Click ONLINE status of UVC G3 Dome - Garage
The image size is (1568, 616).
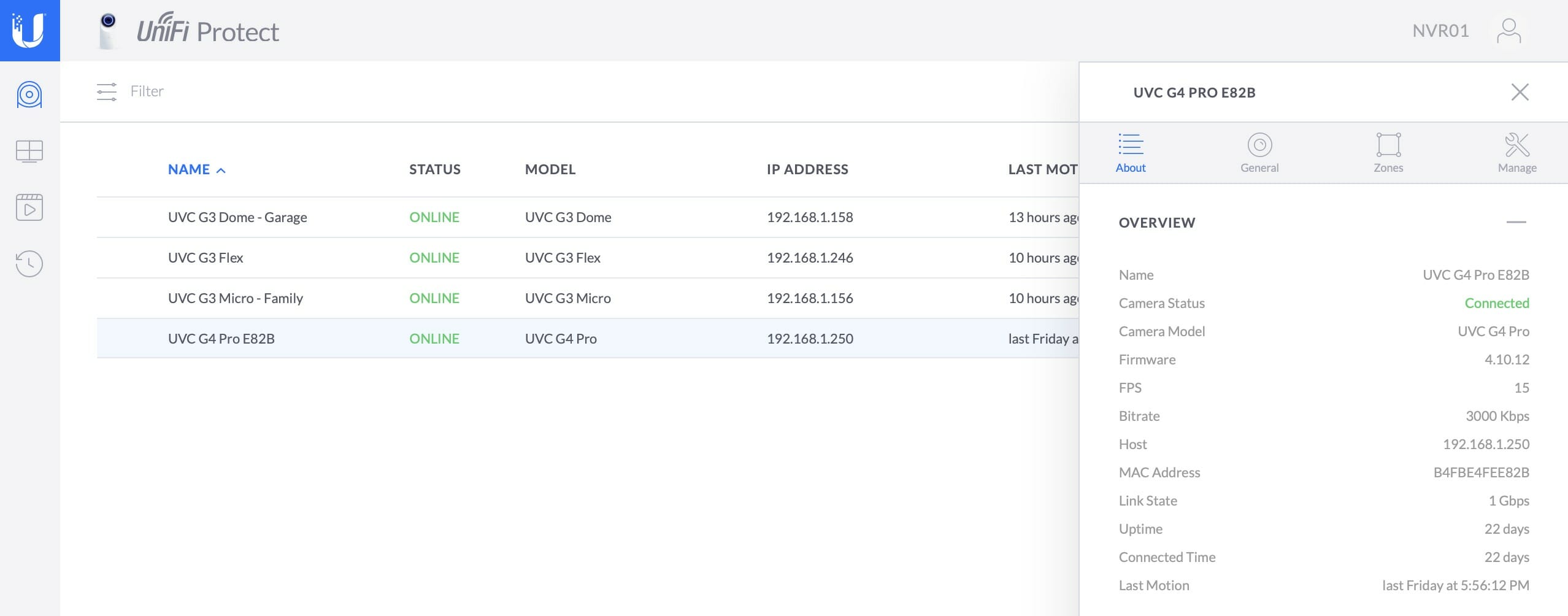click(x=434, y=217)
